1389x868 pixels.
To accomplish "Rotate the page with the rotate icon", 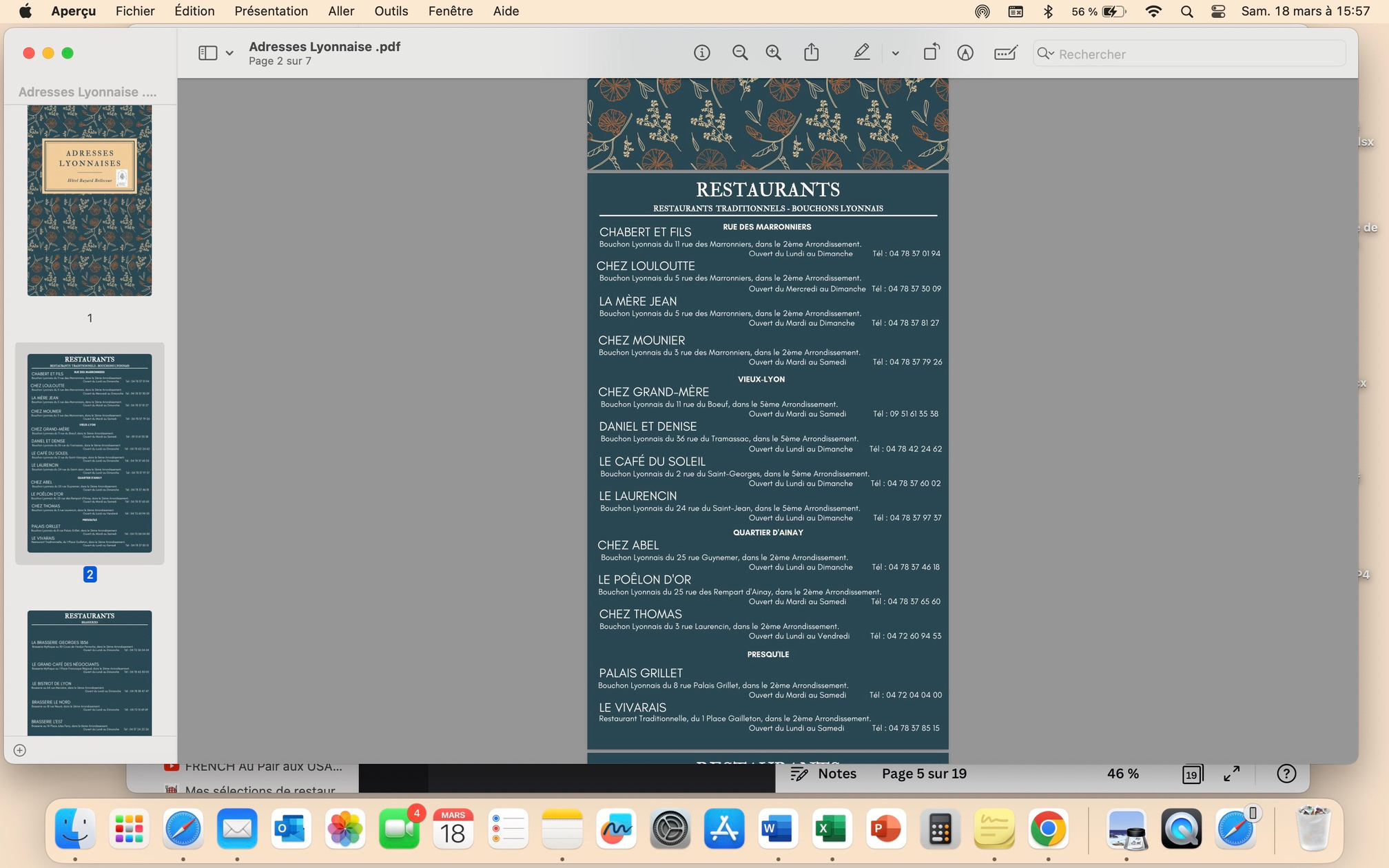I will 931,52.
